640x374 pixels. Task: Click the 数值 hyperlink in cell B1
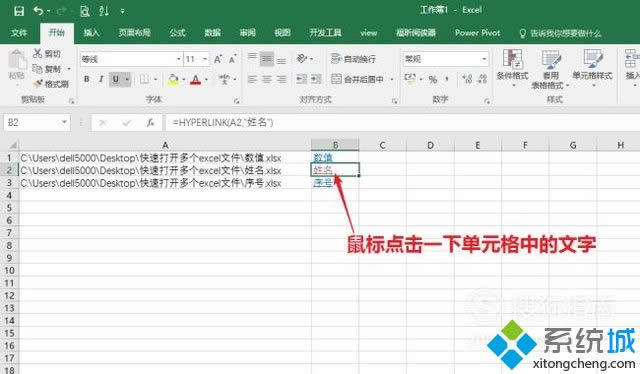coord(323,158)
